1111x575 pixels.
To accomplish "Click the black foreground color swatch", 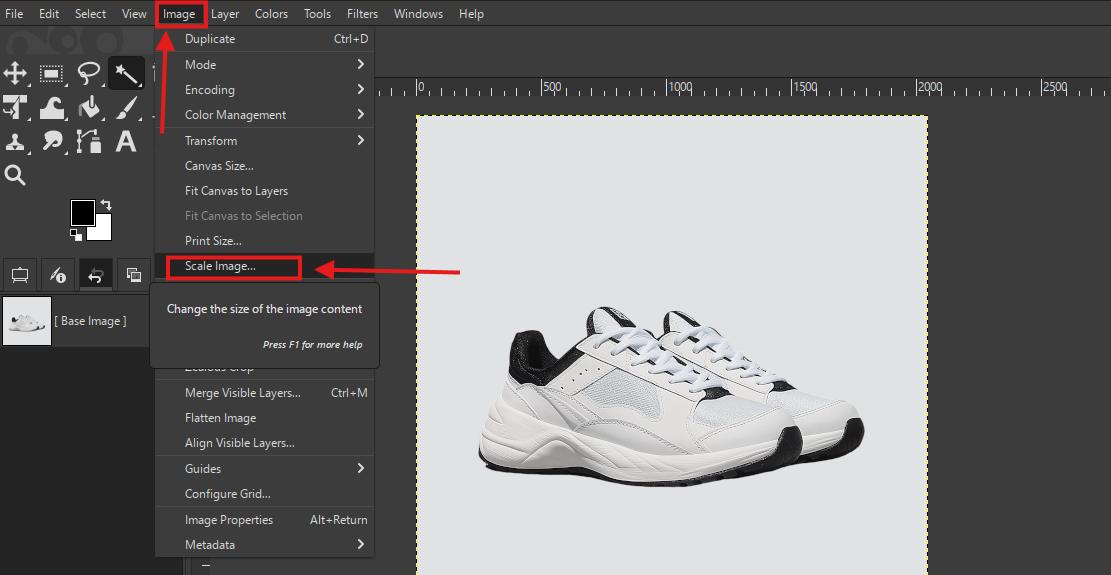I will (82, 212).
